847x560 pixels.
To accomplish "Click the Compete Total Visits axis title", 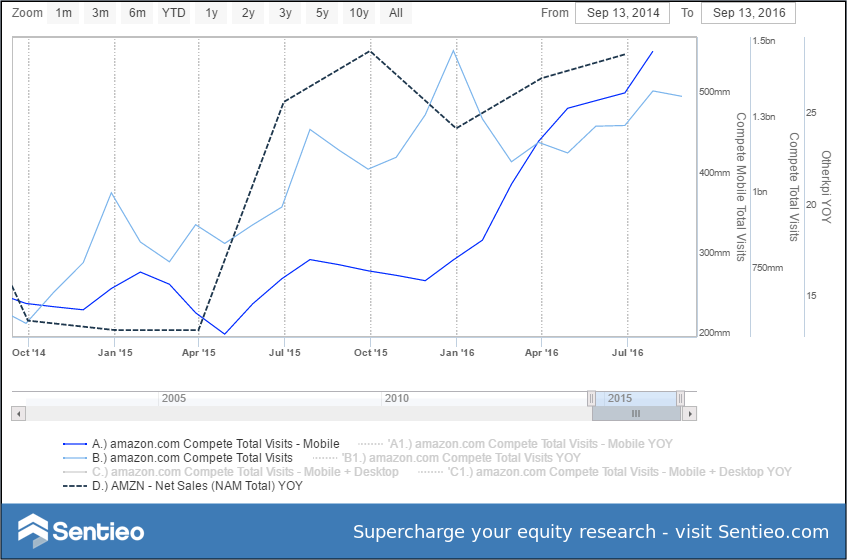I will [x=794, y=187].
